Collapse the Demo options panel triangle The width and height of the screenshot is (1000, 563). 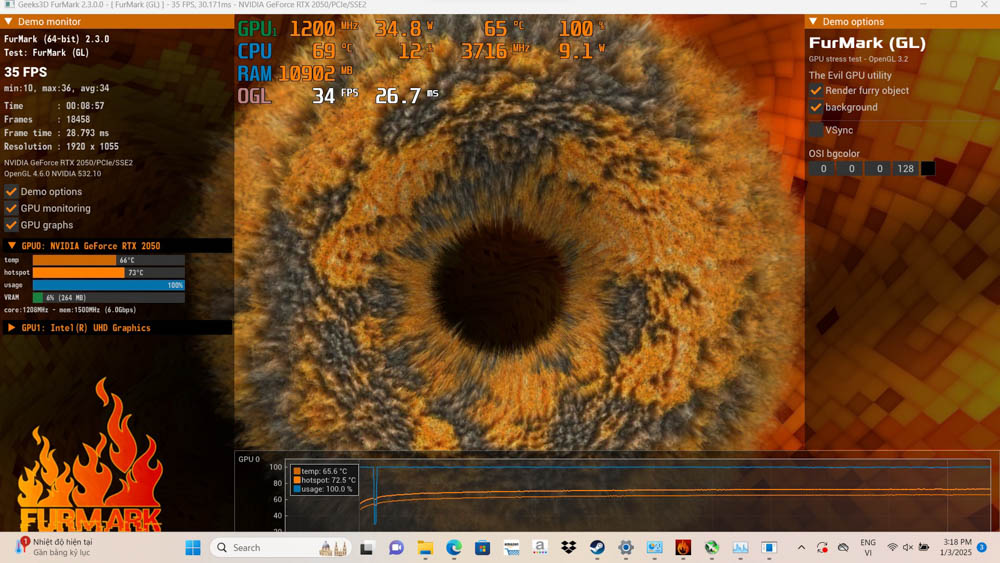coord(813,22)
